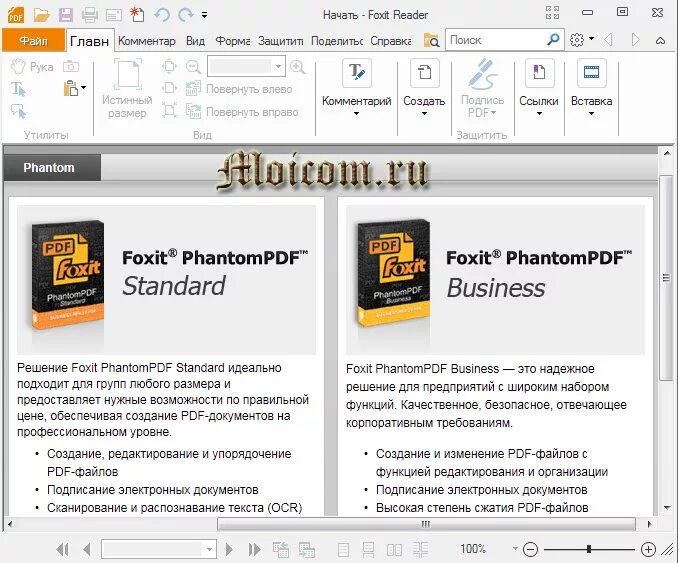Open the Вставка dropdown button
This screenshot has height=563, width=678.
[x=592, y=88]
